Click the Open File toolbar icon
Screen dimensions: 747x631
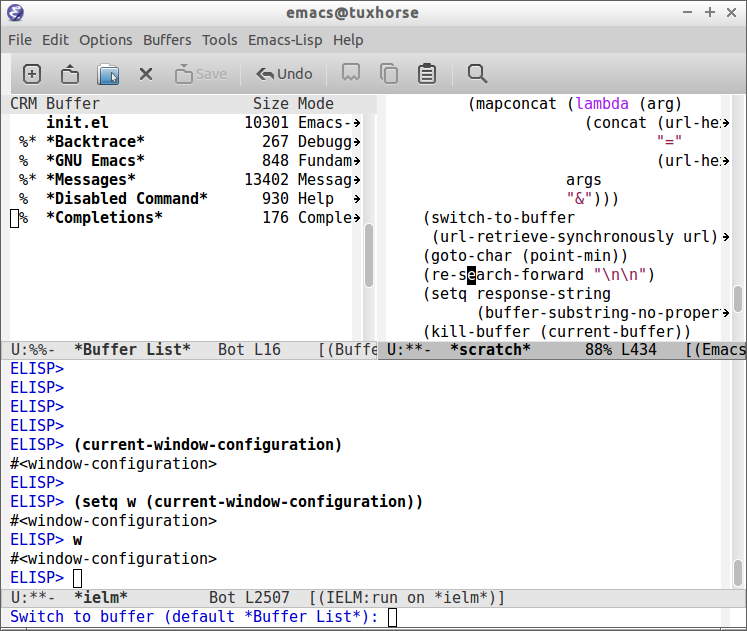point(70,74)
